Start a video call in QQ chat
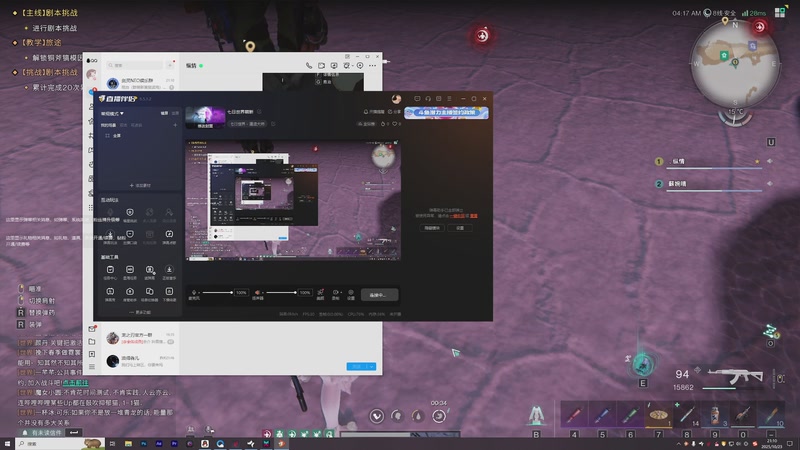 [321, 66]
